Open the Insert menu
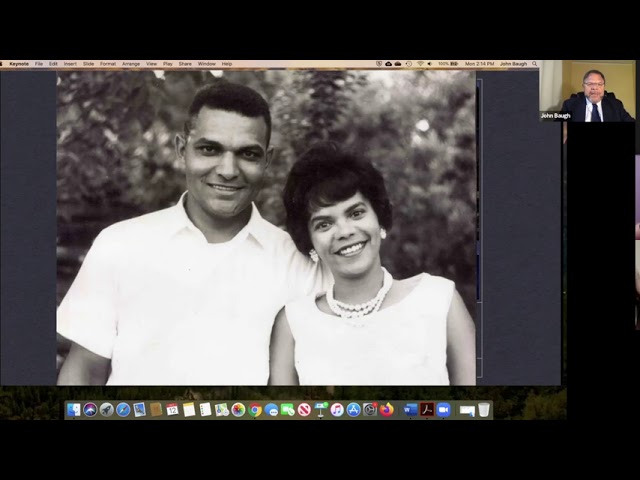Viewport: 640px width, 480px height. point(70,64)
